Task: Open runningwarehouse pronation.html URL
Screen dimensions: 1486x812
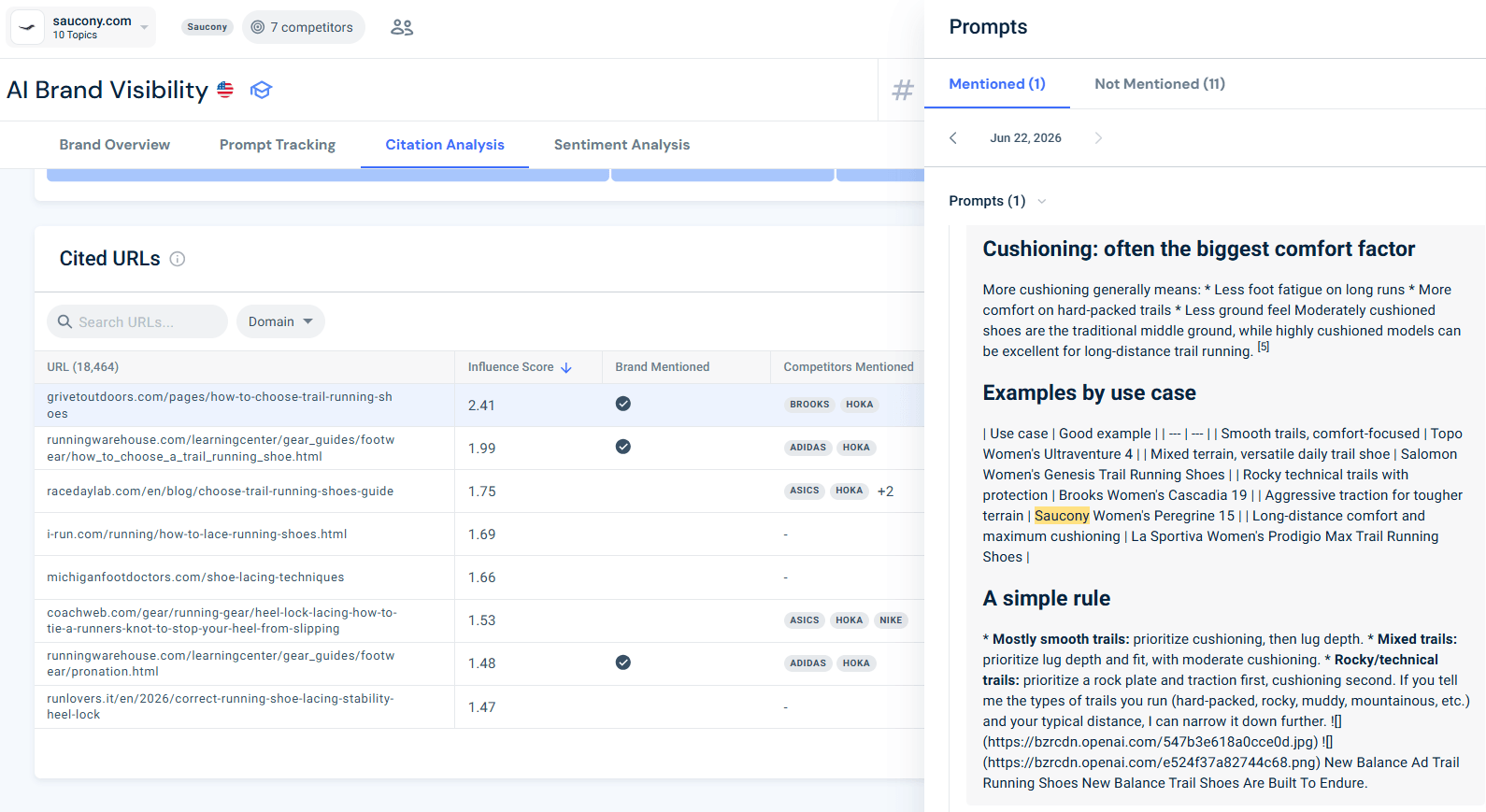Action: (221, 663)
